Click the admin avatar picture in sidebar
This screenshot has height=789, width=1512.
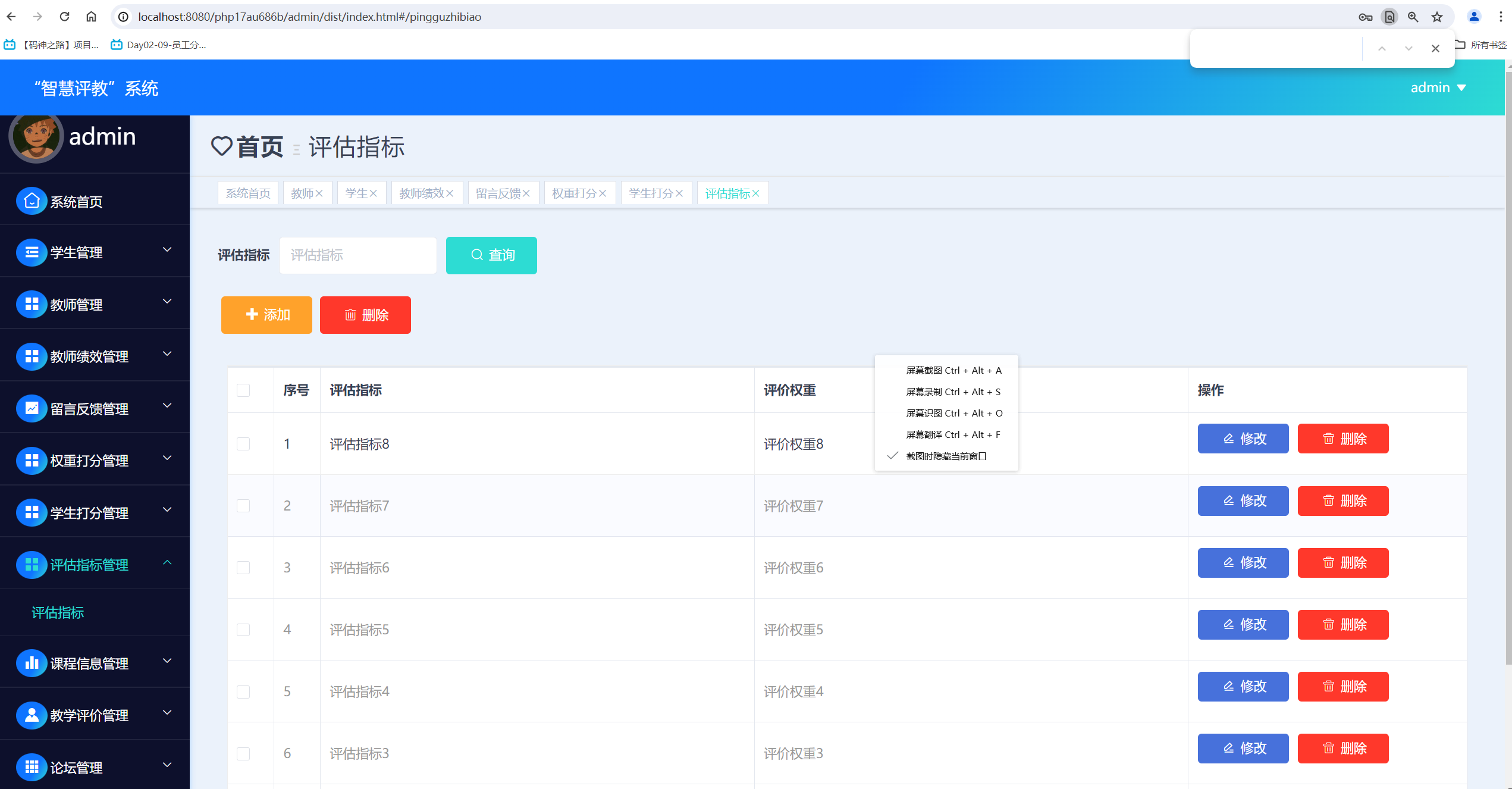coord(36,137)
